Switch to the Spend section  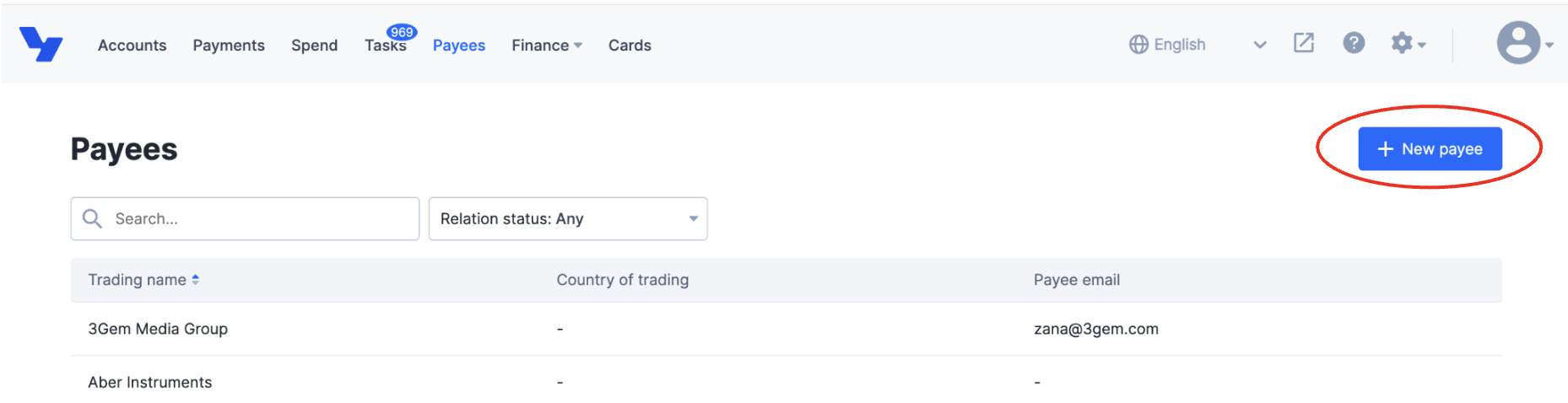click(314, 46)
